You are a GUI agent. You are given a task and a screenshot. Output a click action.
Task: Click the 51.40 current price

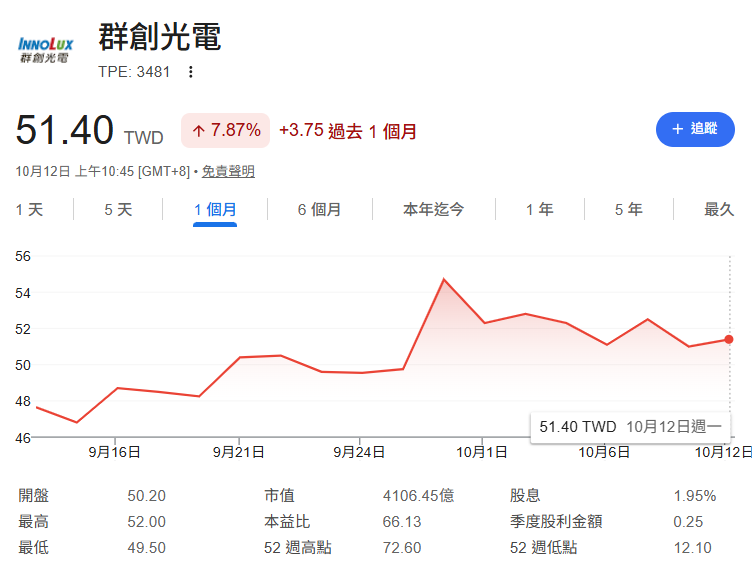(x=64, y=130)
